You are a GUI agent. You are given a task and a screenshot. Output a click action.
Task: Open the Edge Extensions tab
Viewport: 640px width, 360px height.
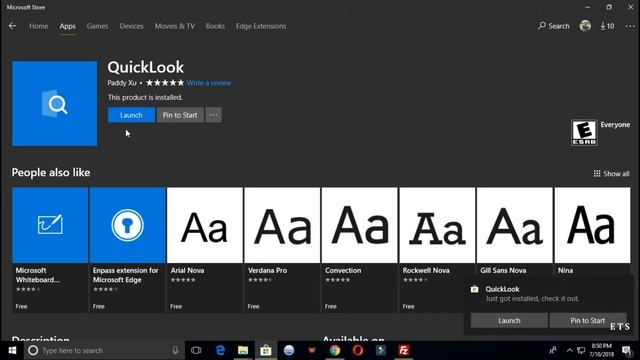coord(261,26)
